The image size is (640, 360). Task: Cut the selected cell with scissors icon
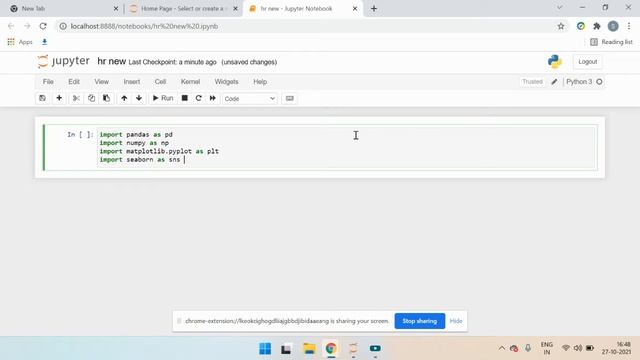pyautogui.click(x=76, y=98)
